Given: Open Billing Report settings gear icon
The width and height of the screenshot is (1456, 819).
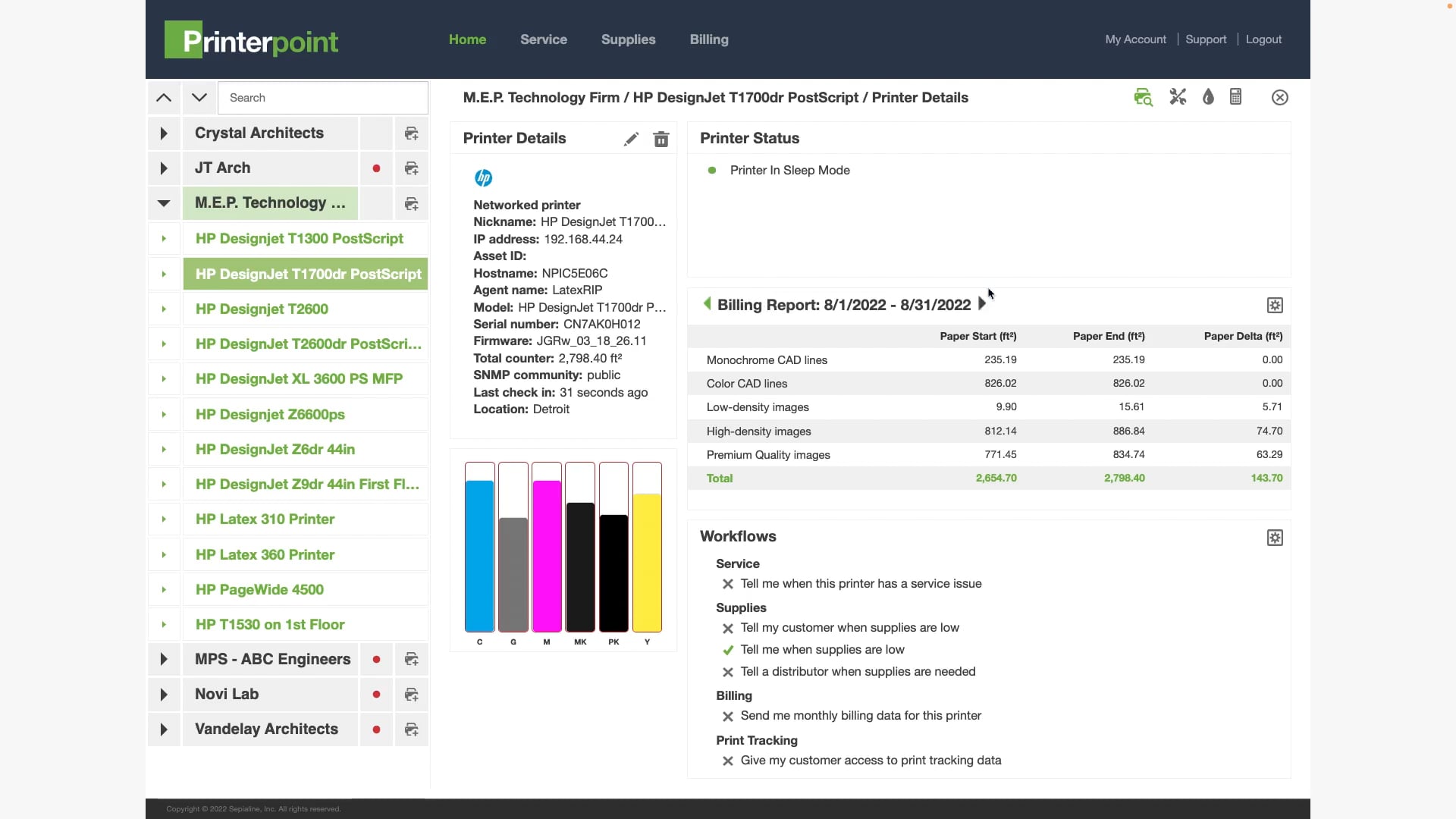Looking at the screenshot, I should [x=1275, y=305].
